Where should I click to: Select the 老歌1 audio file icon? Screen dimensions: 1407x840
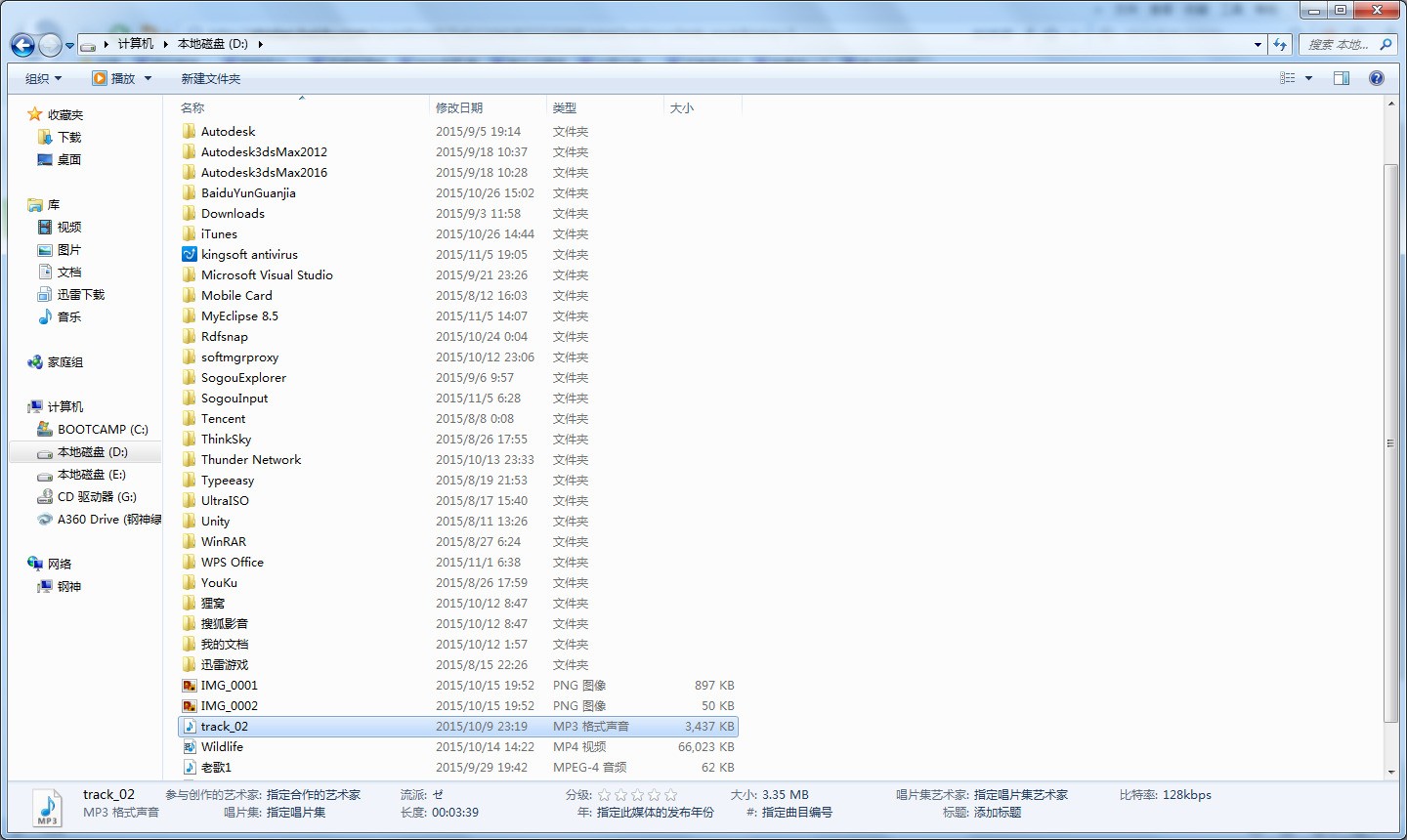(190, 767)
